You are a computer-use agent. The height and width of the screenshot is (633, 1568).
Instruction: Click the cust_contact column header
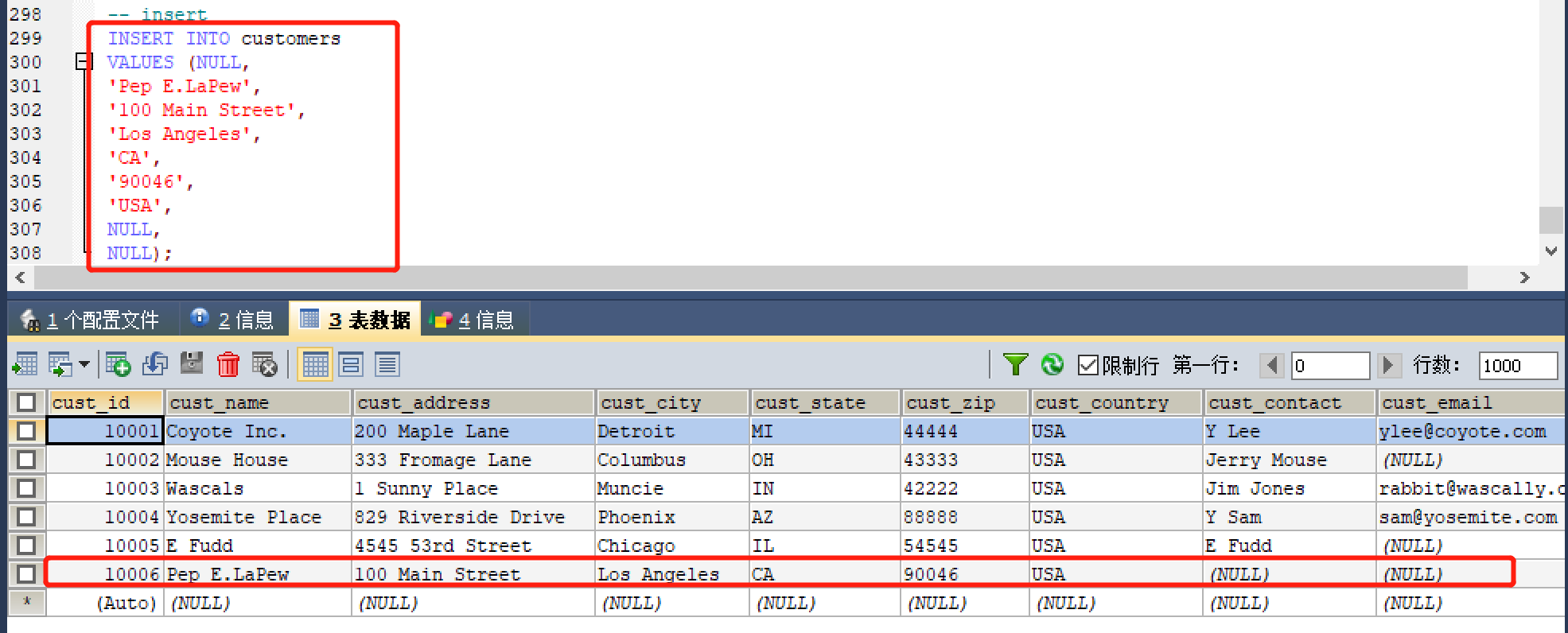point(1290,402)
